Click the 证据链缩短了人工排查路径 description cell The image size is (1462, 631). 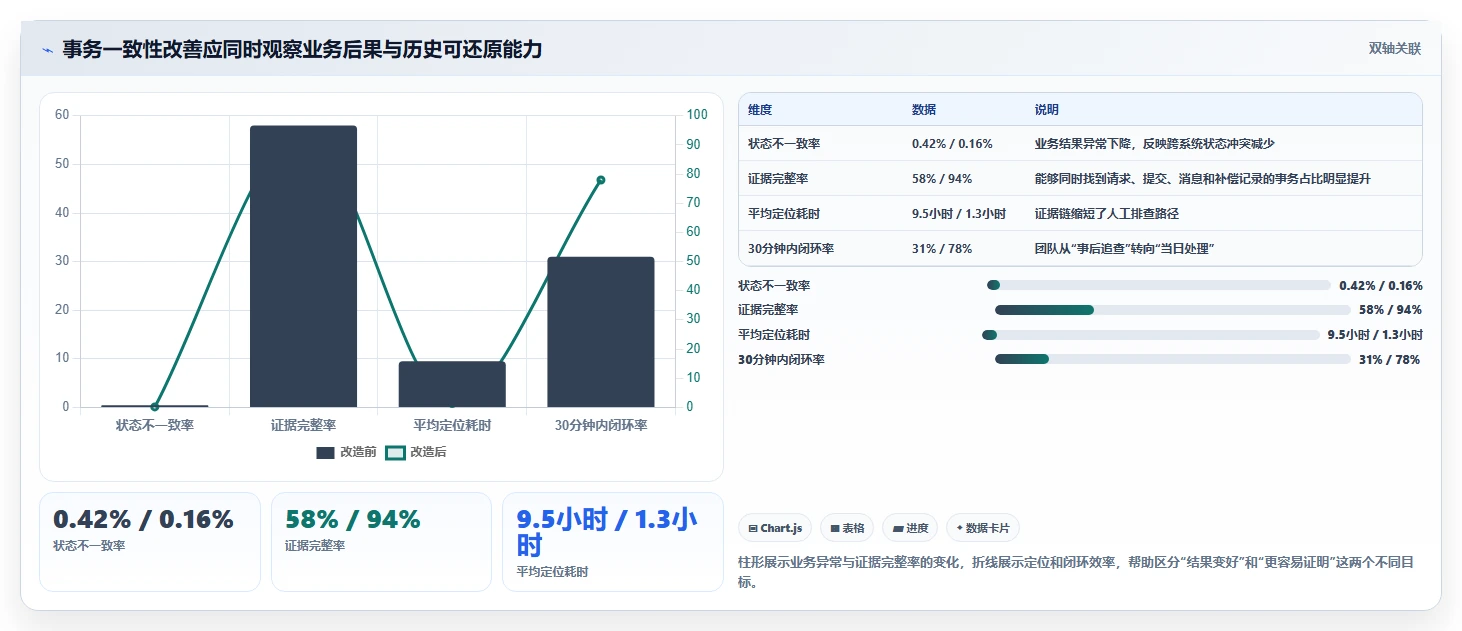1107,214
